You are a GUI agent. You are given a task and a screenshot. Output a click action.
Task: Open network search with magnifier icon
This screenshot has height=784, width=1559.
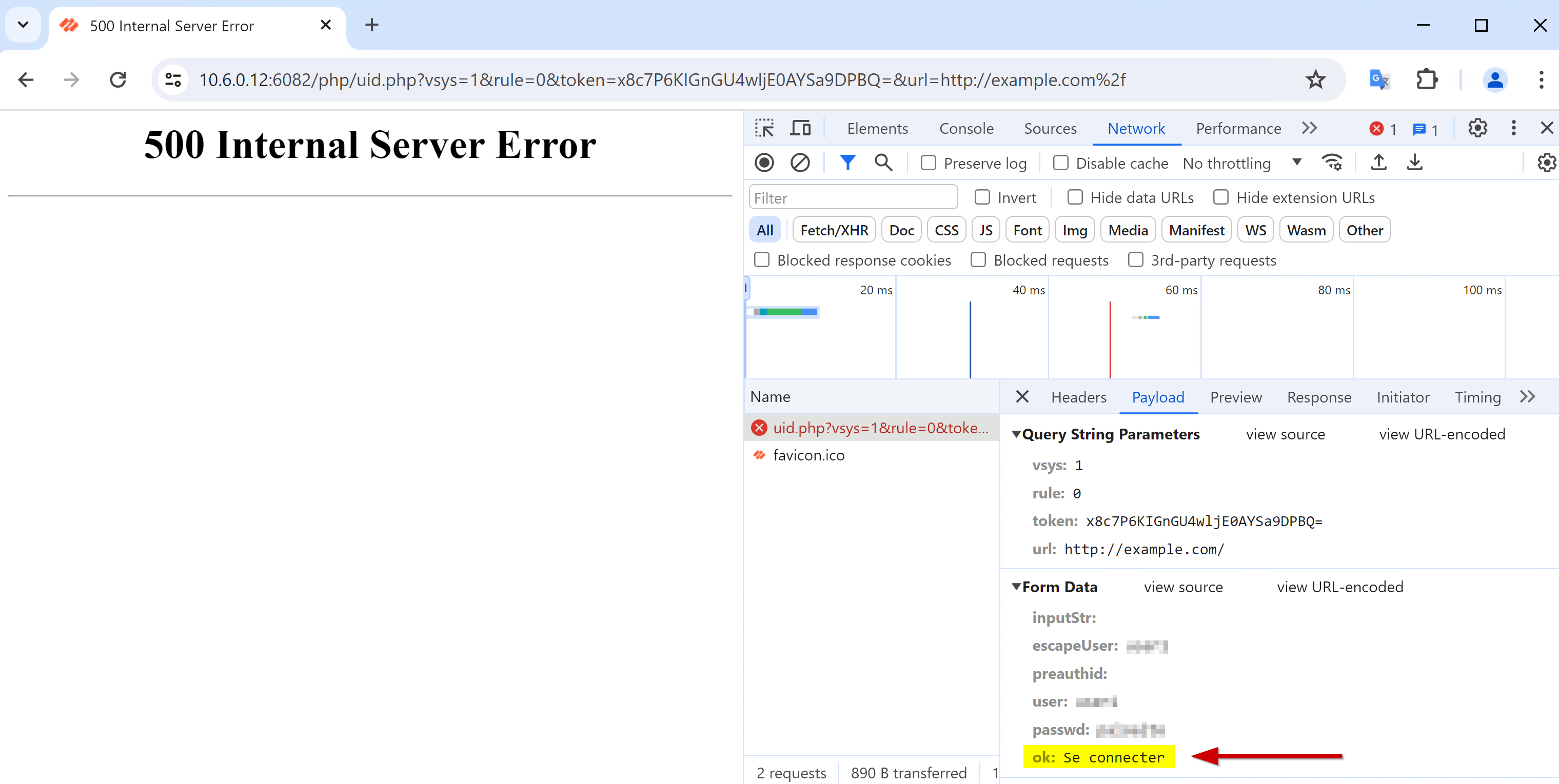coord(883,163)
